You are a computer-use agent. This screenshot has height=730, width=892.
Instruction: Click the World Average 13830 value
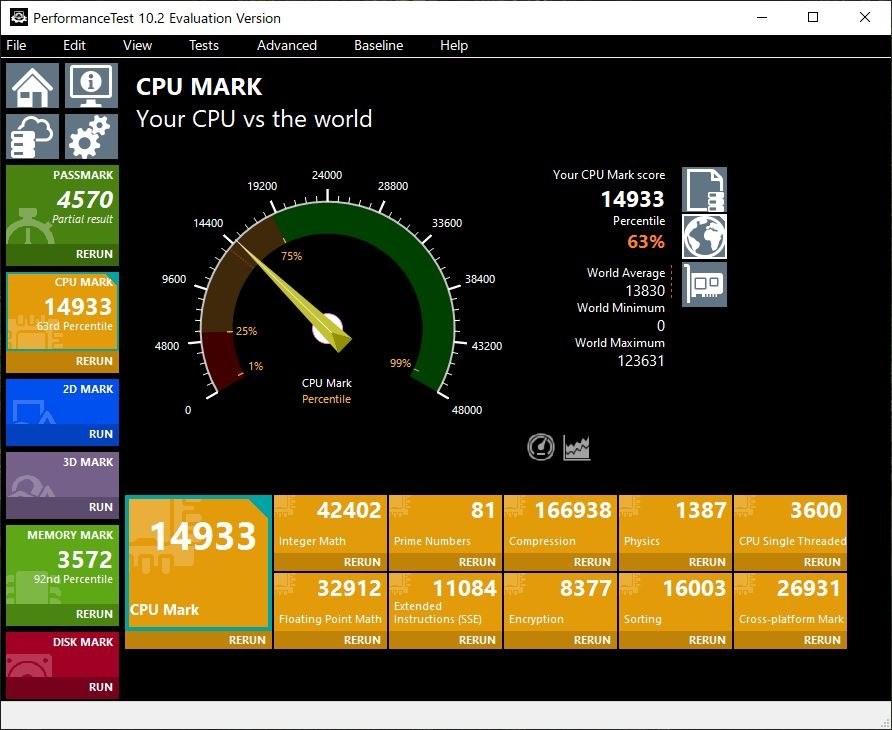tap(645, 291)
